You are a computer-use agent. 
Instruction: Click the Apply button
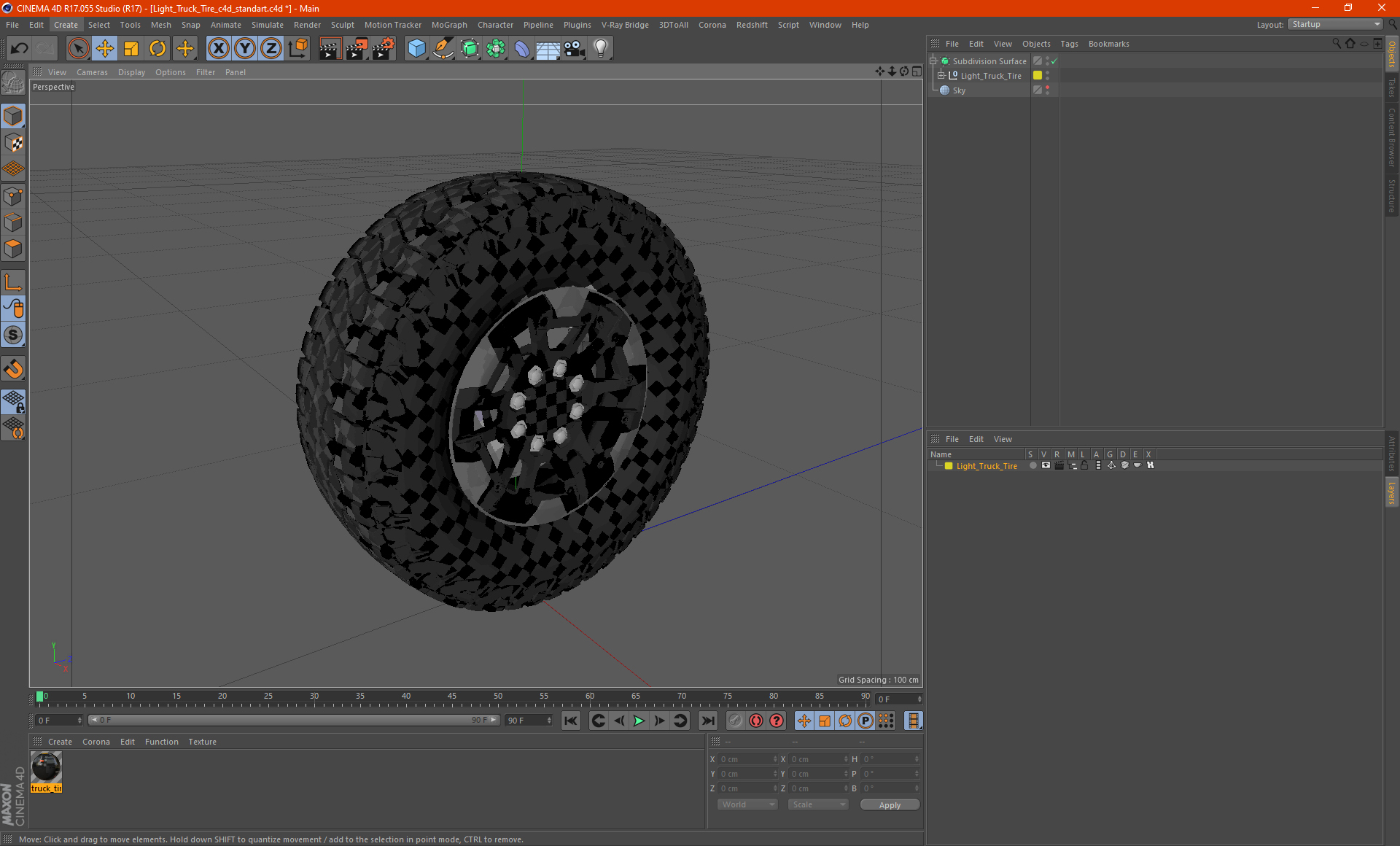890,805
